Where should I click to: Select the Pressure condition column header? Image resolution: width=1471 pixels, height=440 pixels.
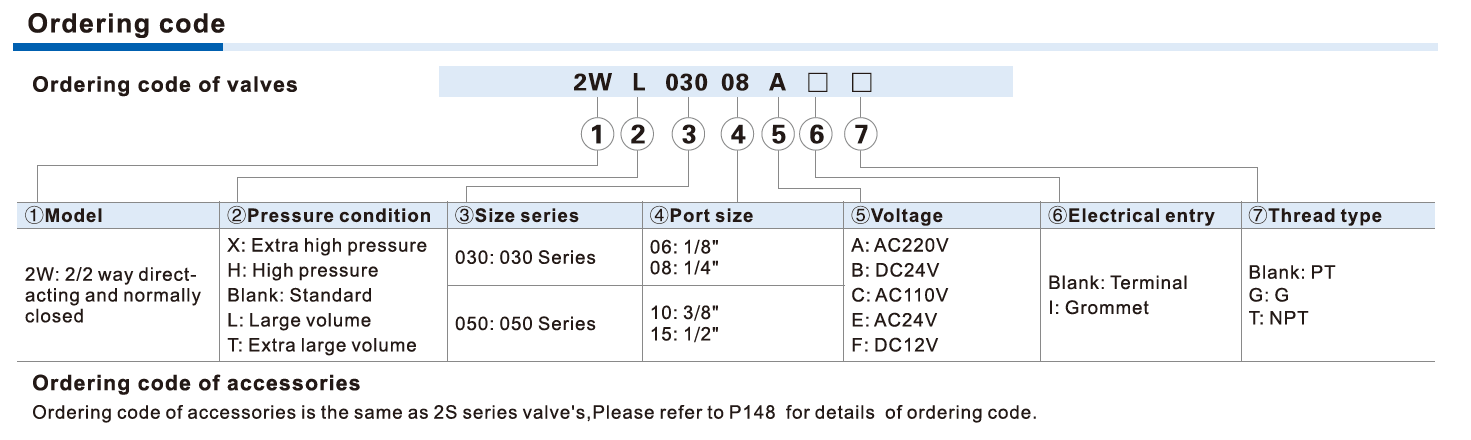330,216
